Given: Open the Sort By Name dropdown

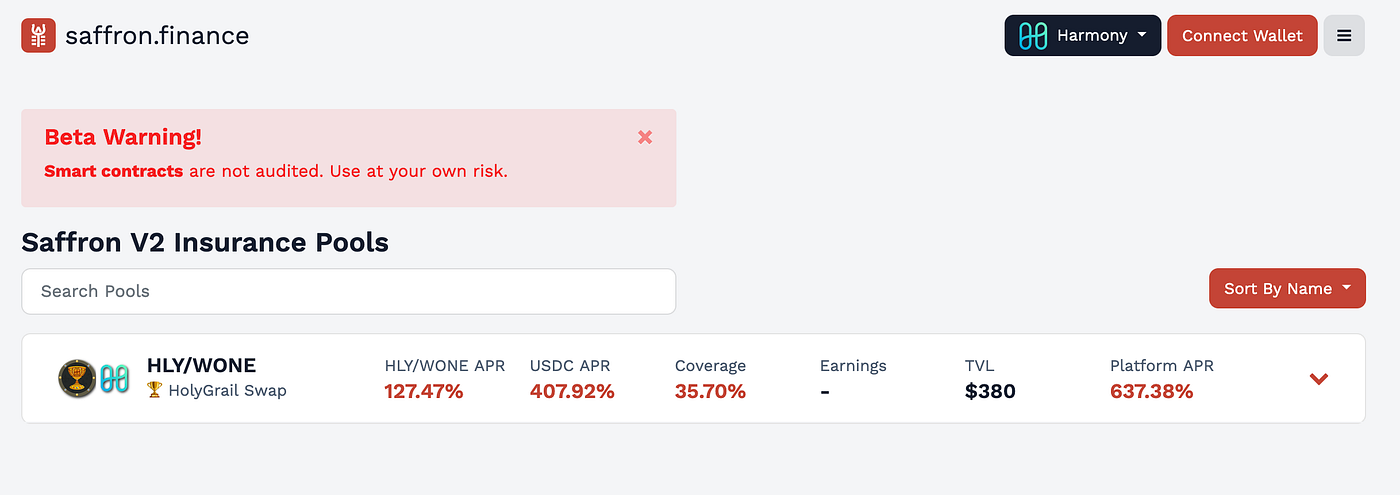Looking at the screenshot, I should pyautogui.click(x=1287, y=288).
